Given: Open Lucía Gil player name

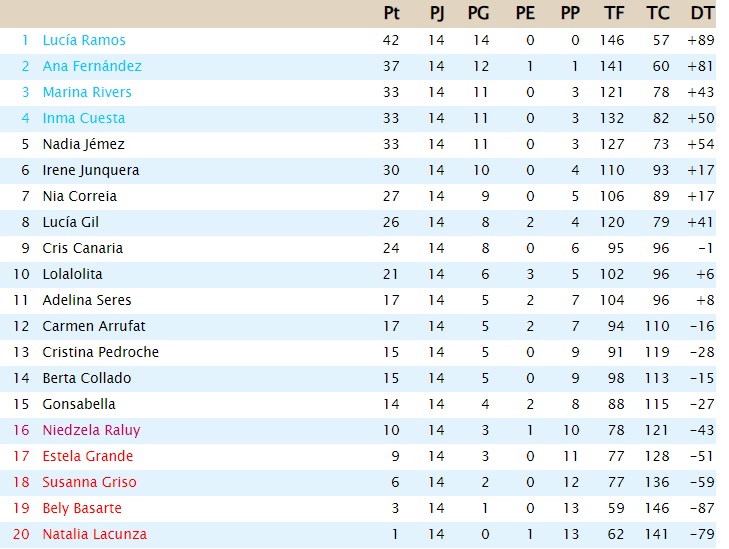Looking at the screenshot, I should pyautogui.click(x=71, y=222).
